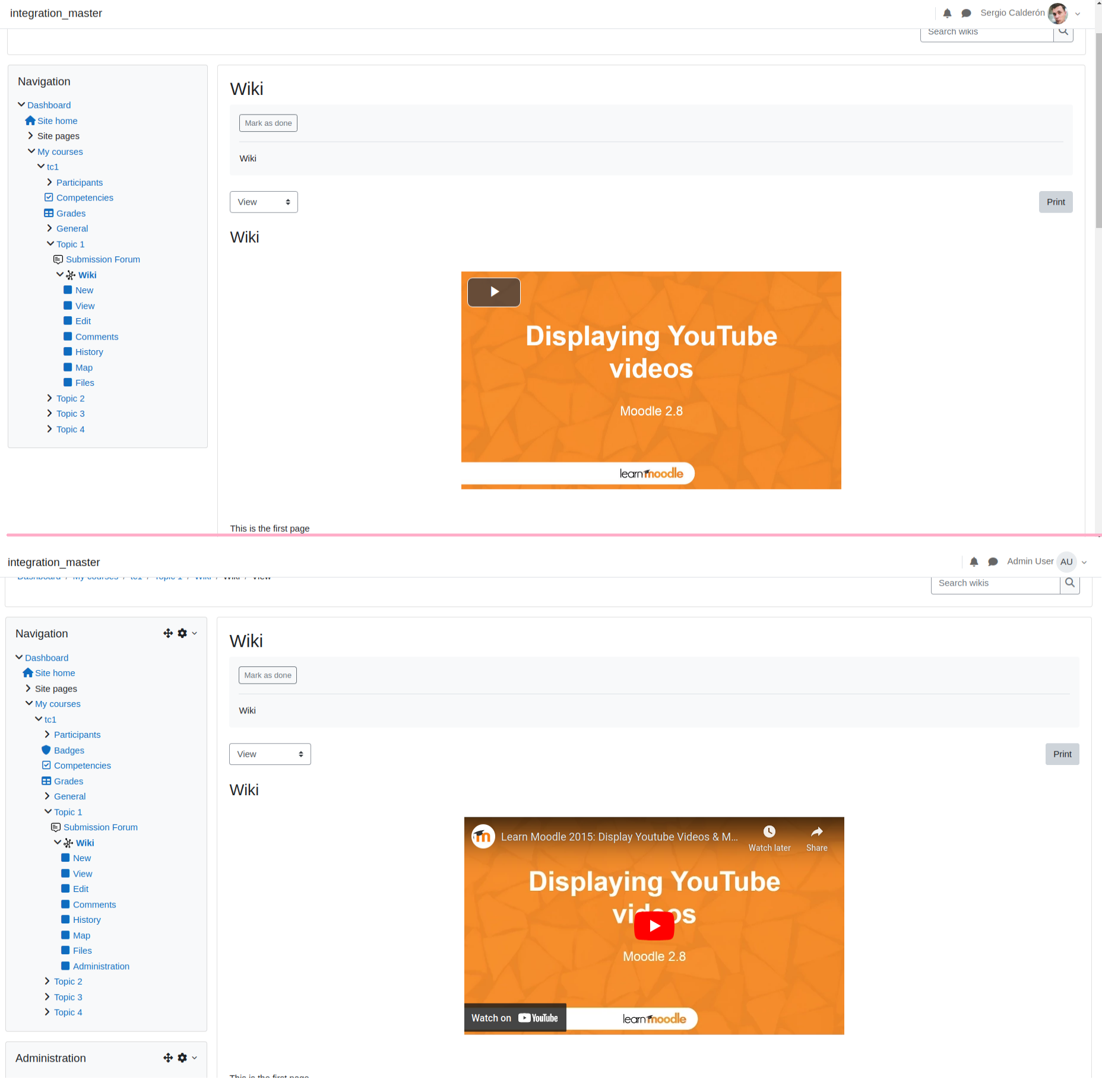Viewport: 1102px width, 1092px height.
Task: Open Topic 4 in lower navigation
Action: point(68,1012)
